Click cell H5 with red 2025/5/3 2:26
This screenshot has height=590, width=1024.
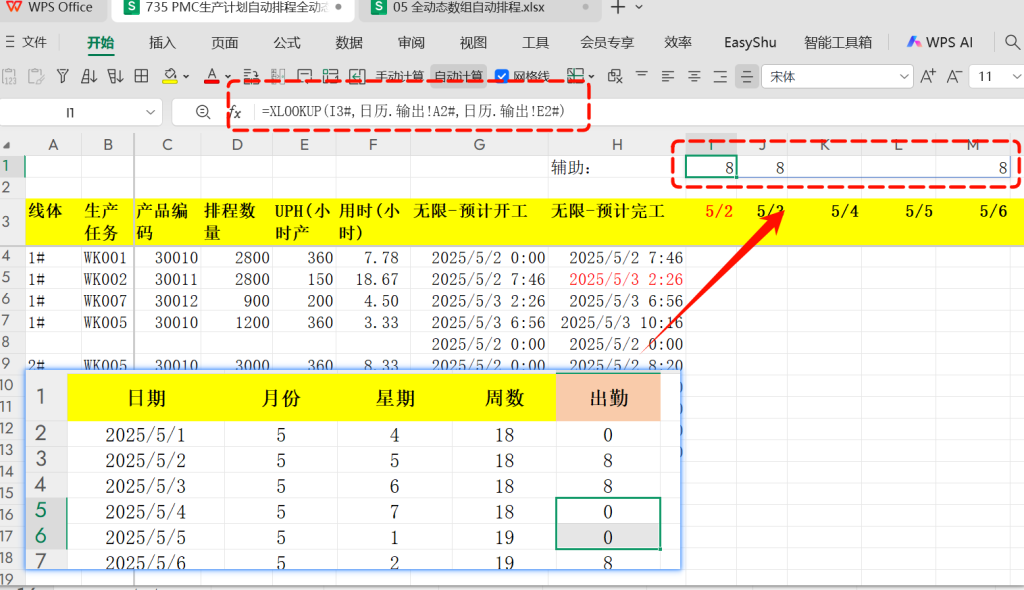tap(616, 279)
